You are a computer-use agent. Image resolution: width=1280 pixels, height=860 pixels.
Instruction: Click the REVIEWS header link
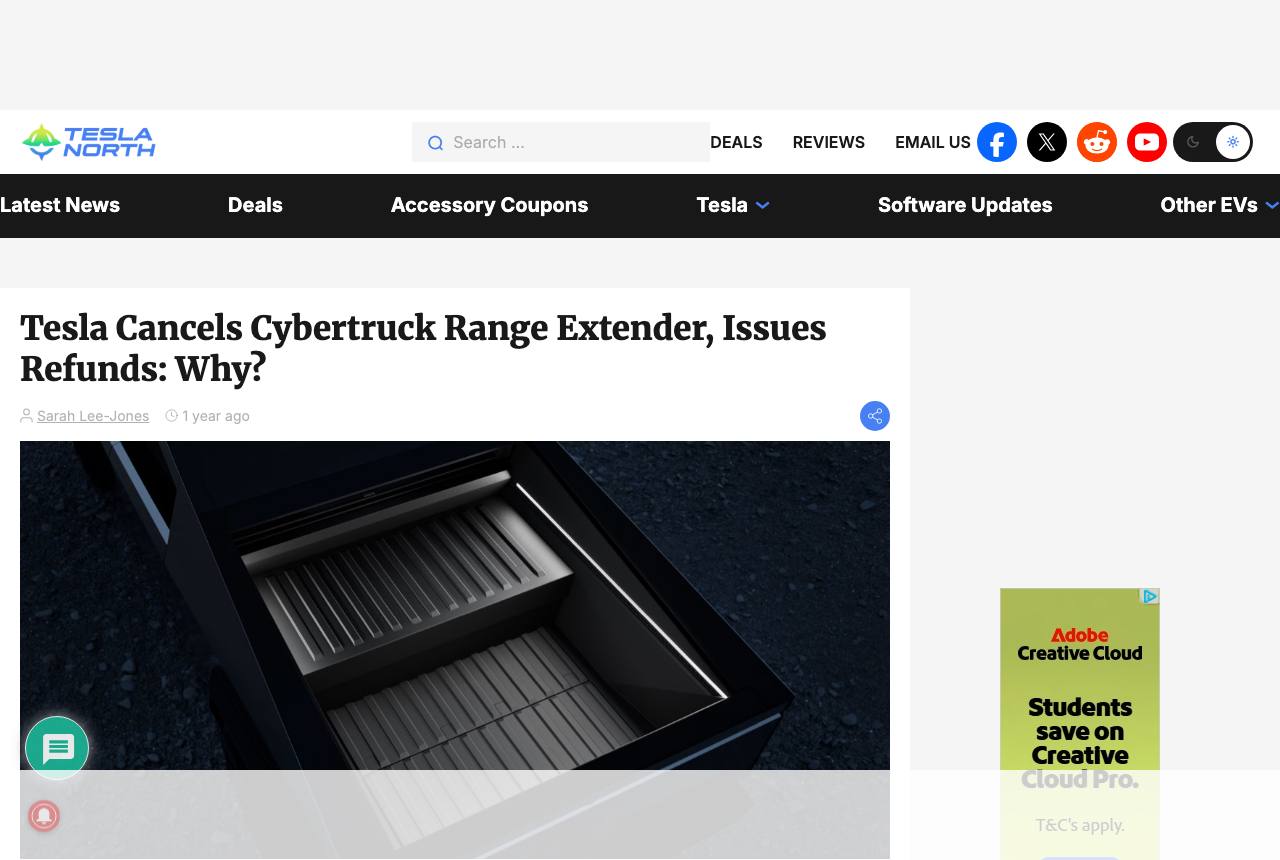click(x=829, y=142)
